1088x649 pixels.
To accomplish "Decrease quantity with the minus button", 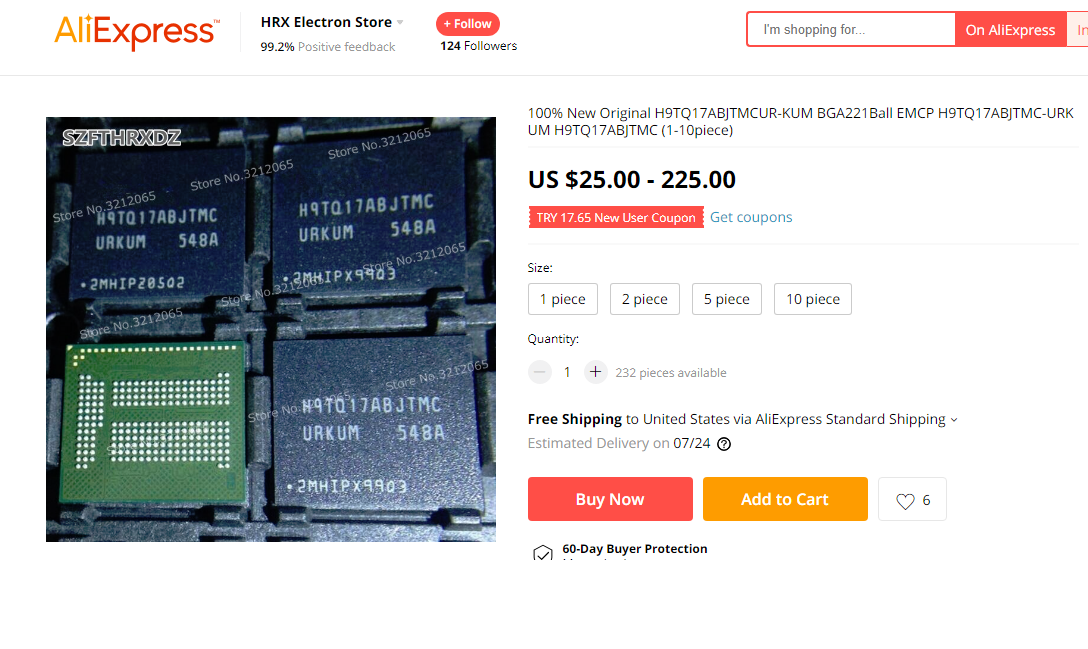I will [539, 372].
